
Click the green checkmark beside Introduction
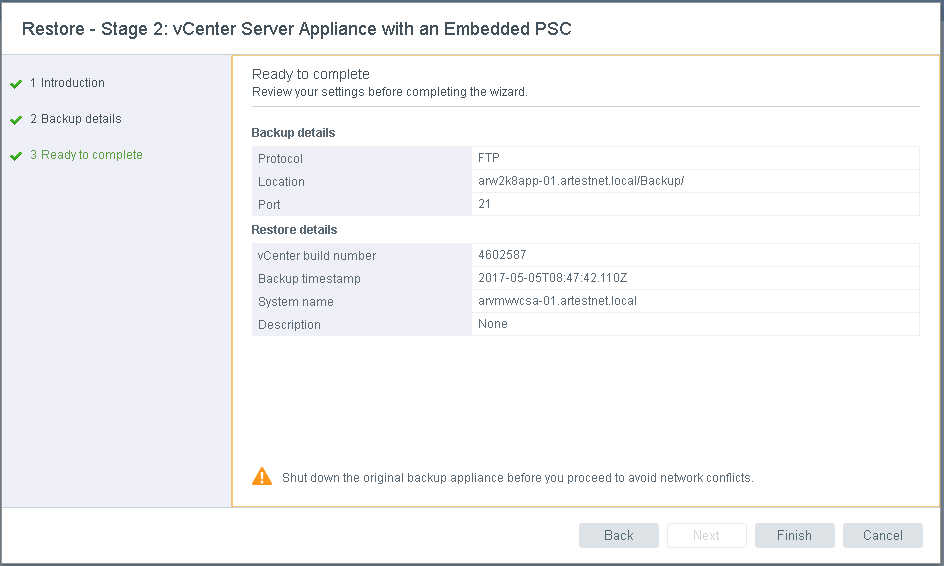16,84
